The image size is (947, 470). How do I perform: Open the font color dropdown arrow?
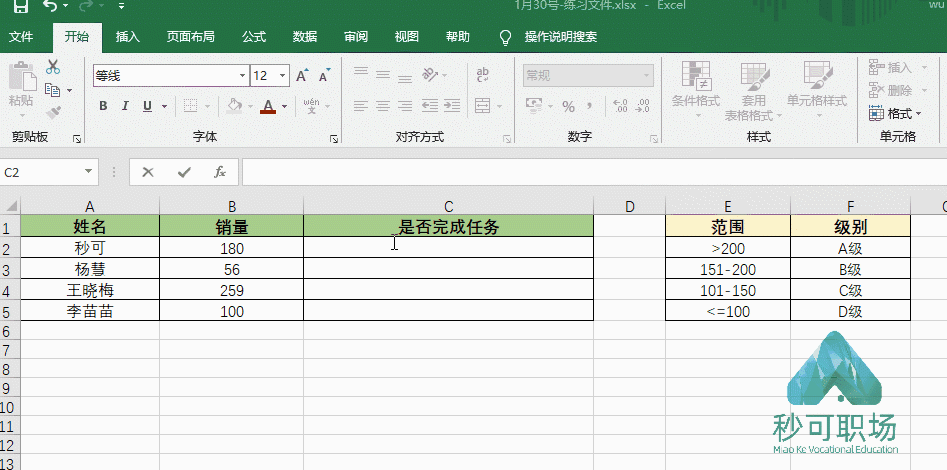pyautogui.click(x=284, y=107)
